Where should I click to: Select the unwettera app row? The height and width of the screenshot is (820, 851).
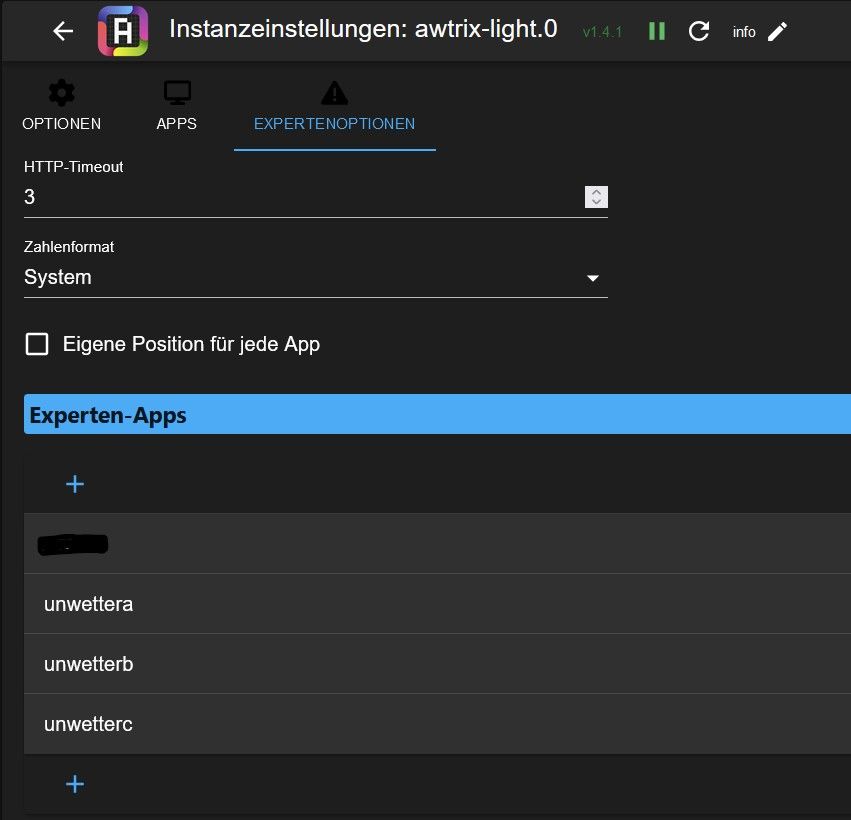(x=430, y=604)
